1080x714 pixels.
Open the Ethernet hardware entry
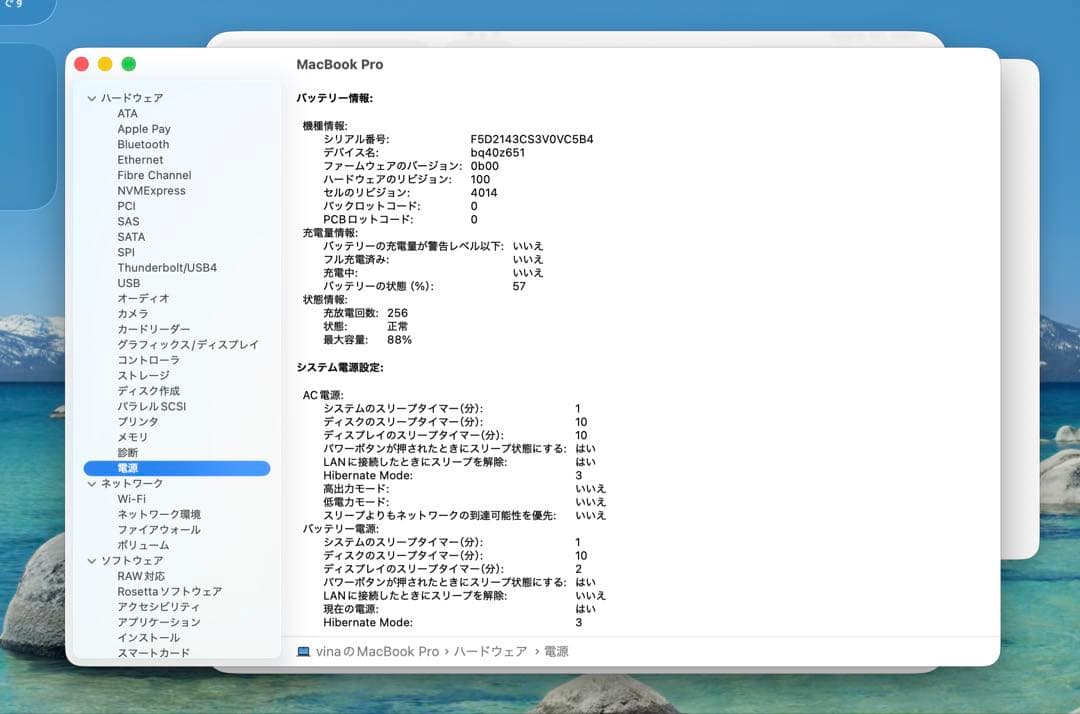point(140,160)
